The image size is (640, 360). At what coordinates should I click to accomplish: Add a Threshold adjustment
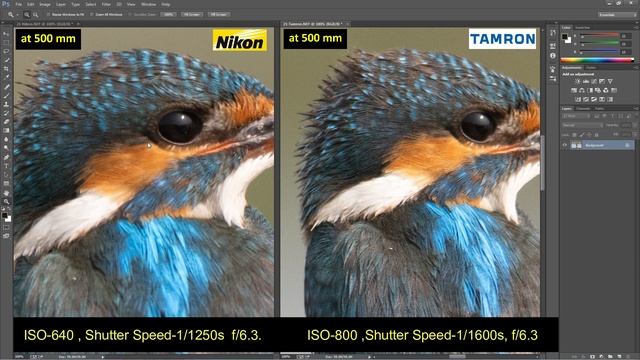tap(594, 99)
